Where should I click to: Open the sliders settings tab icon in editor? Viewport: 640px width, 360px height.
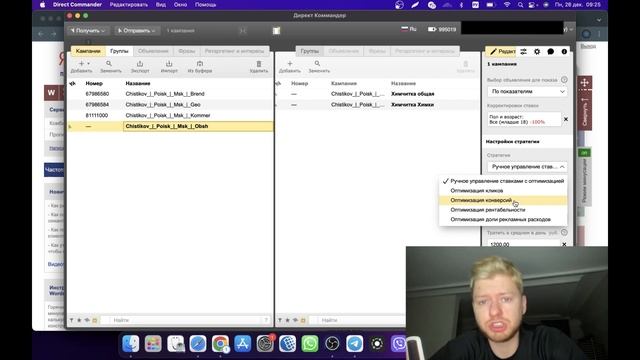(x=523, y=51)
